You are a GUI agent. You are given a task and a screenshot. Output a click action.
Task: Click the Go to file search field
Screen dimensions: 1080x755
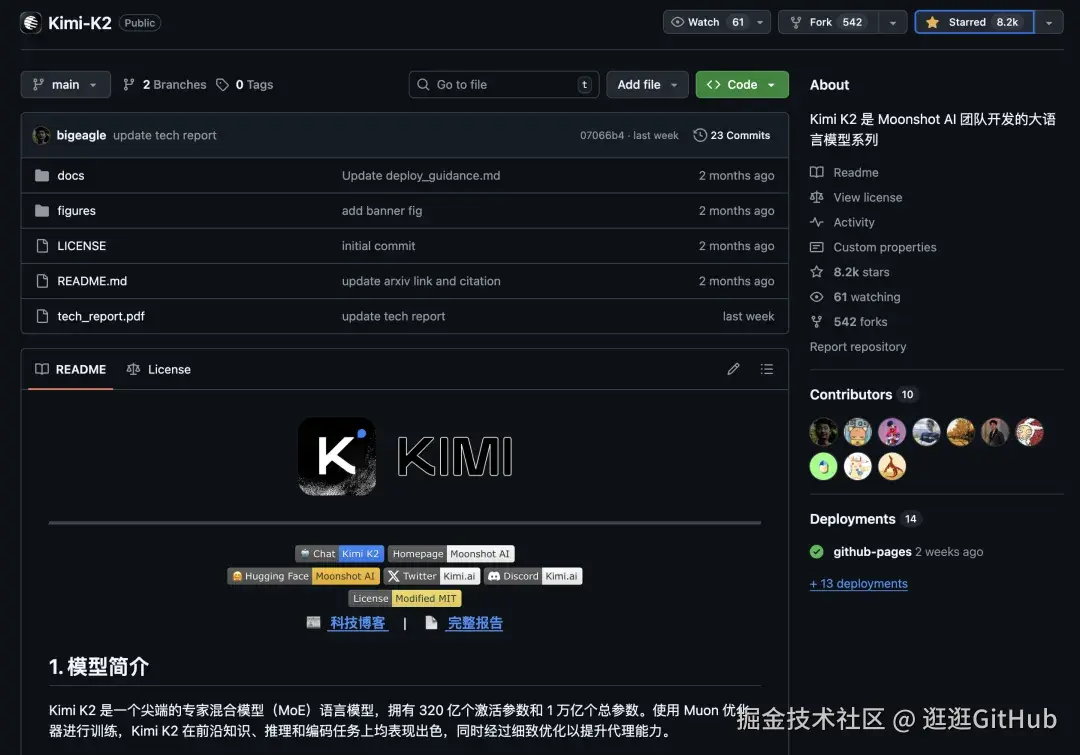tap(503, 84)
